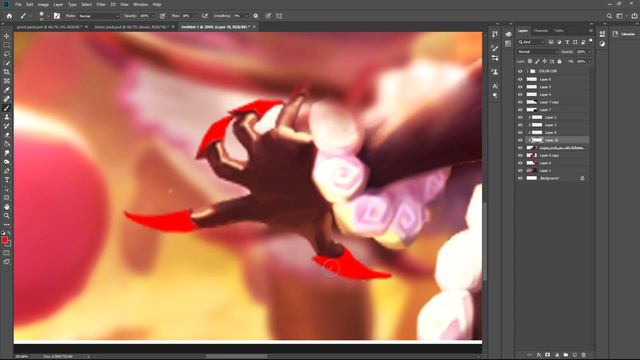
Task: Create a new group folder icon
Action: (x=566, y=355)
